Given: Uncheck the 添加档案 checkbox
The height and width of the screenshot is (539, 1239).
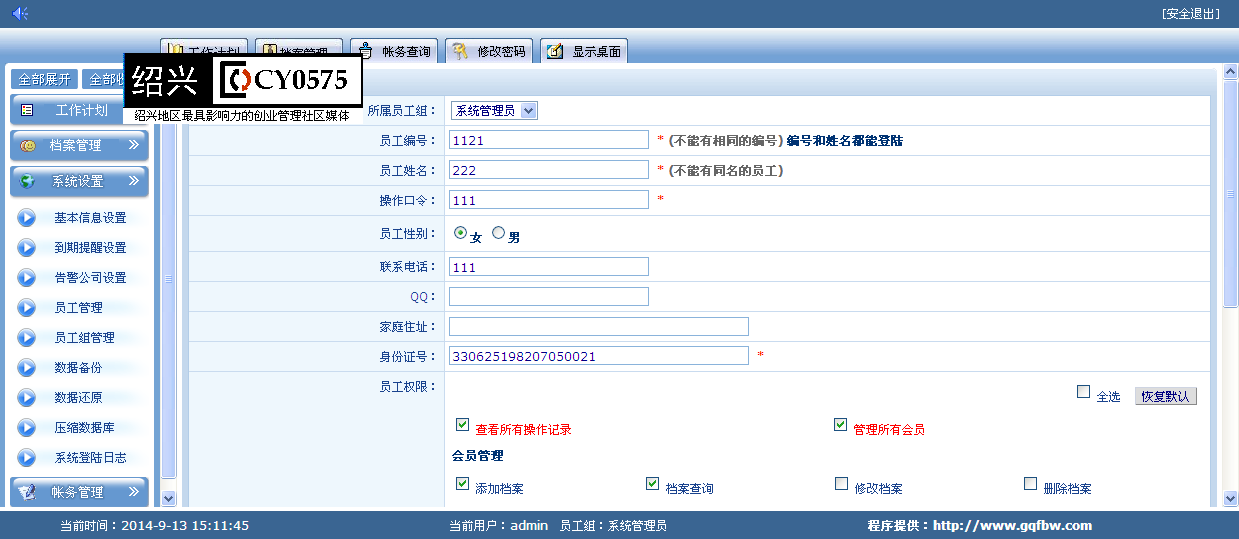Looking at the screenshot, I should (462, 484).
